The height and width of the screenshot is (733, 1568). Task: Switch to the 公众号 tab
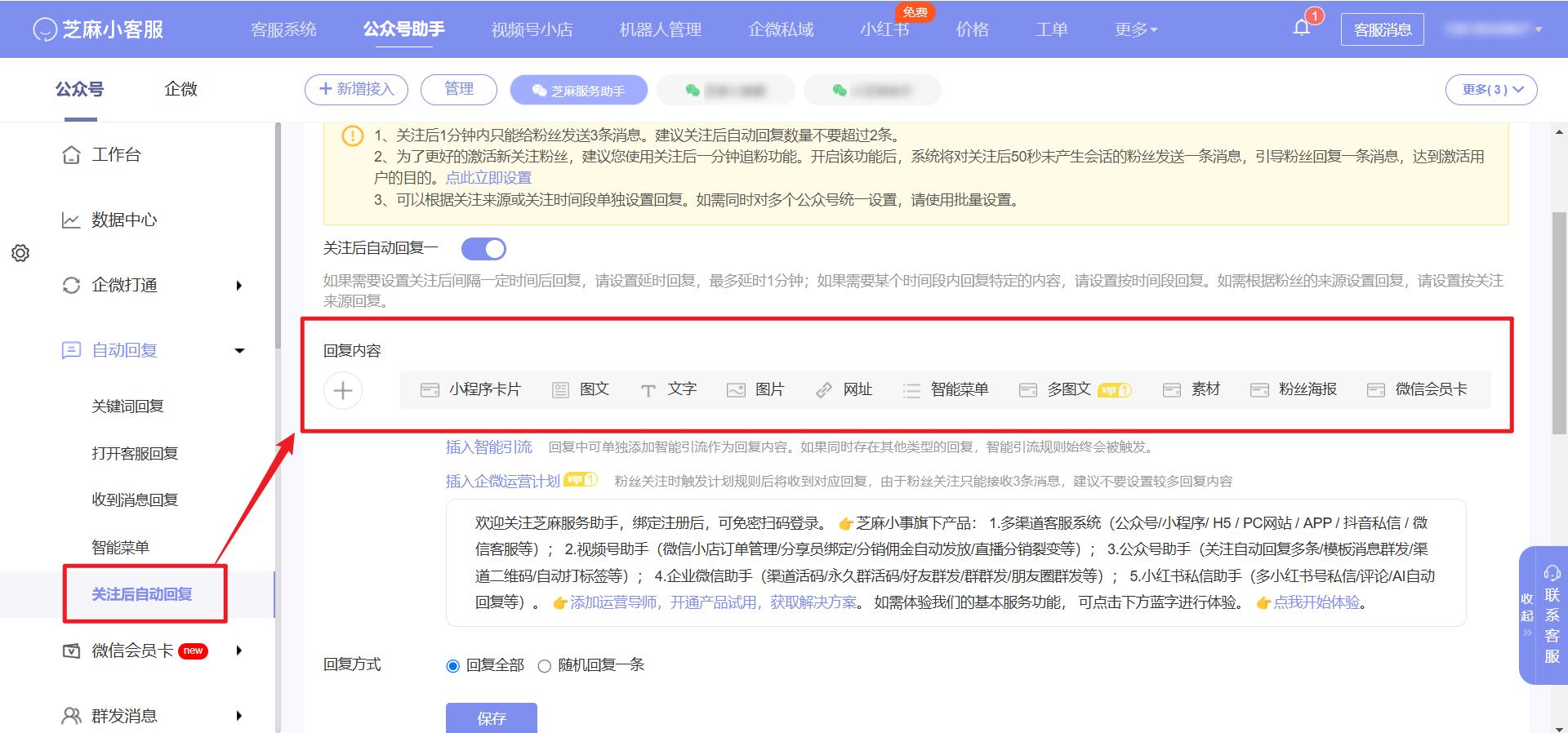[80, 89]
